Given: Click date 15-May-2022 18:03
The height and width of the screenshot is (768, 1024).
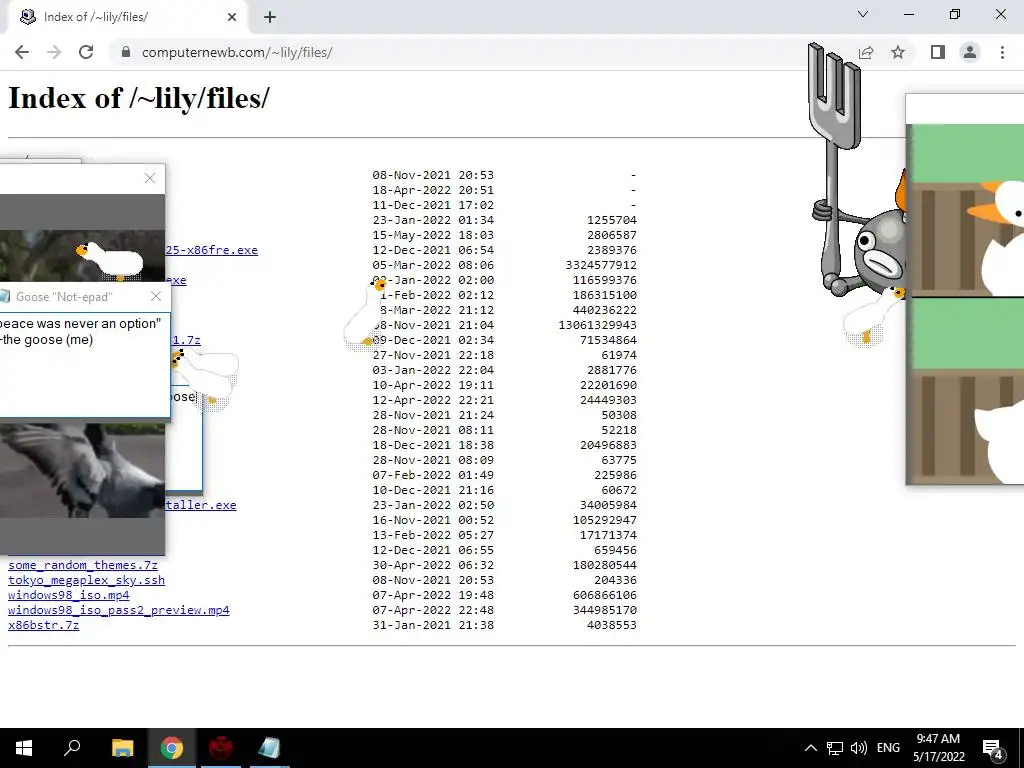Looking at the screenshot, I should click(x=433, y=235).
